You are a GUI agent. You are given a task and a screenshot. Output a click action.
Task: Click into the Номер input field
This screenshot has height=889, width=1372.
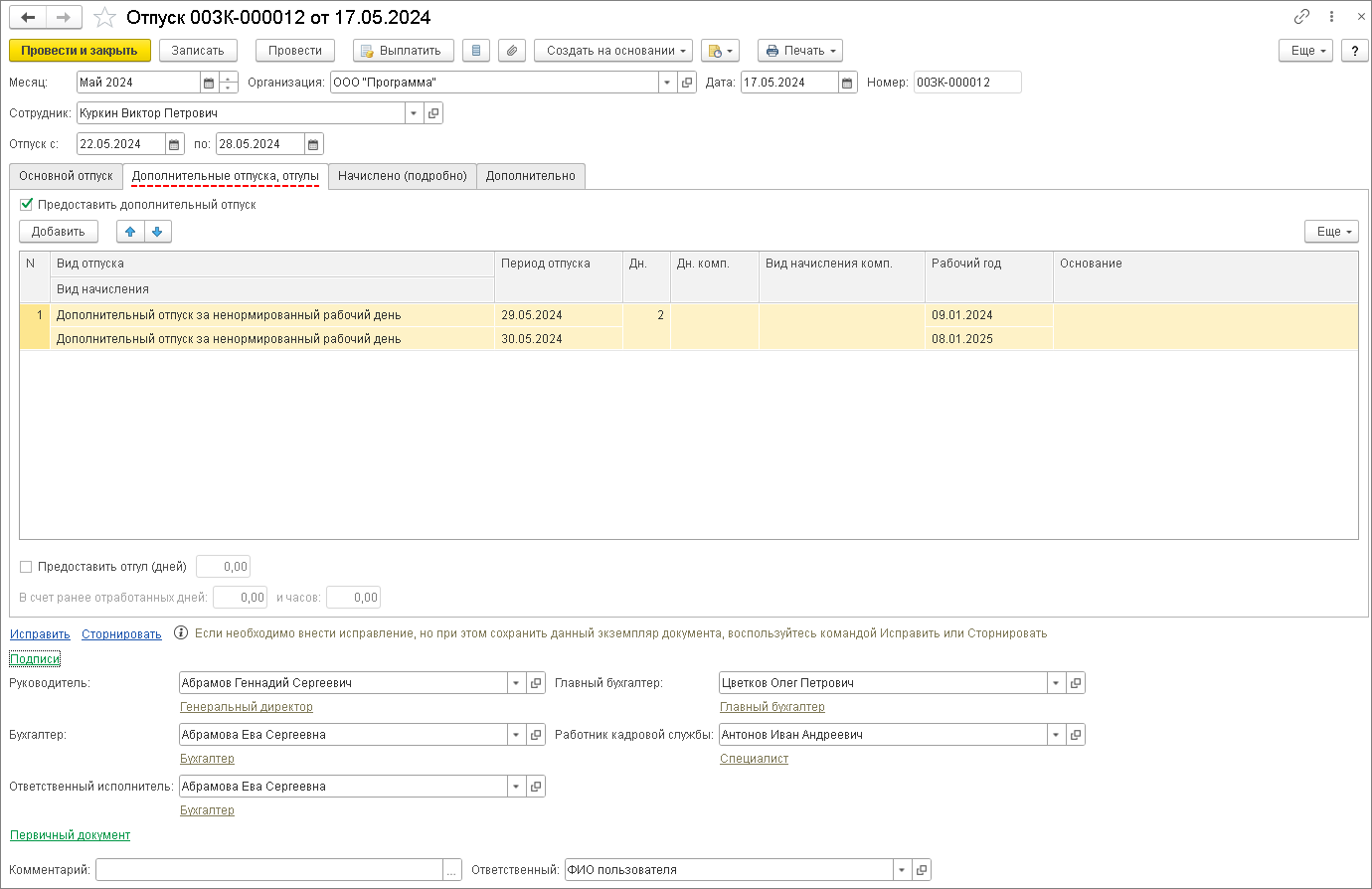(x=967, y=83)
